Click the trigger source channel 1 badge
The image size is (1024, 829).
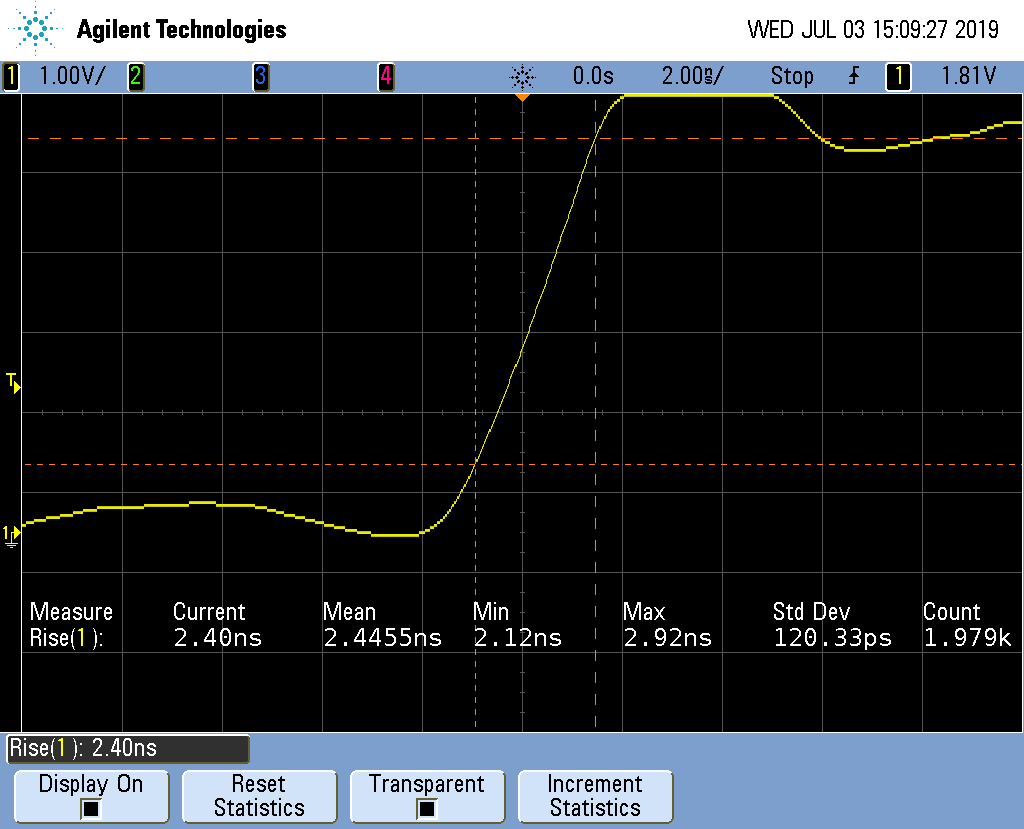coord(897,76)
